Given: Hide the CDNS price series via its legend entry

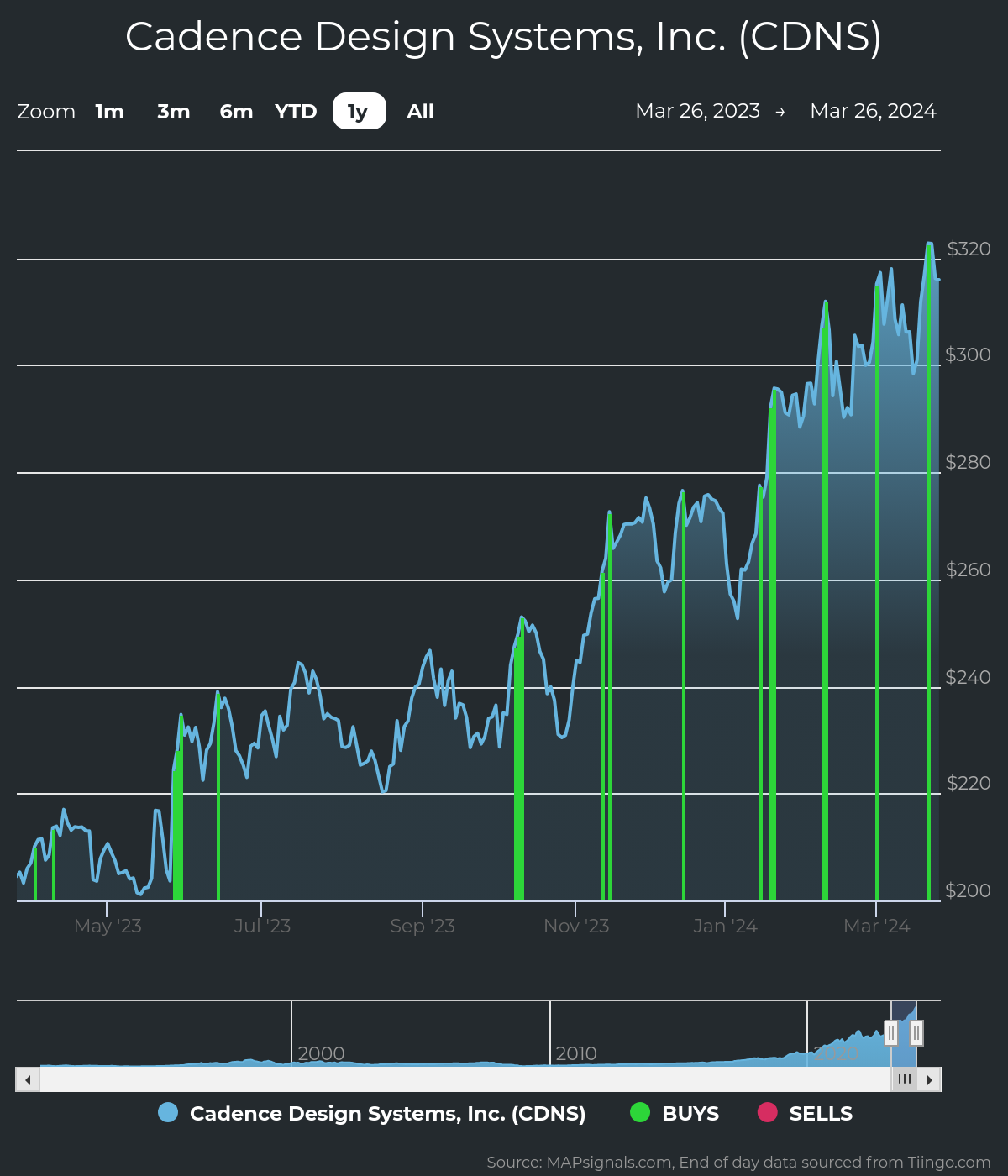Looking at the screenshot, I should (388, 1113).
